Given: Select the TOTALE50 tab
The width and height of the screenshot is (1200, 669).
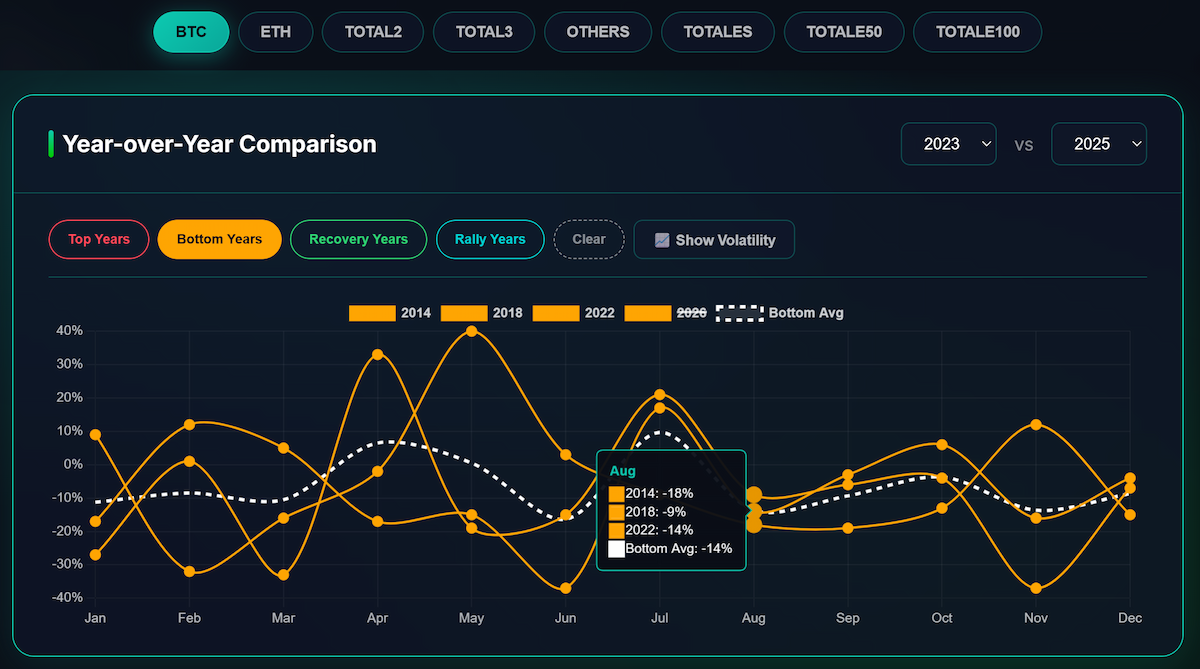Looking at the screenshot, I should (x=844, y=32).
